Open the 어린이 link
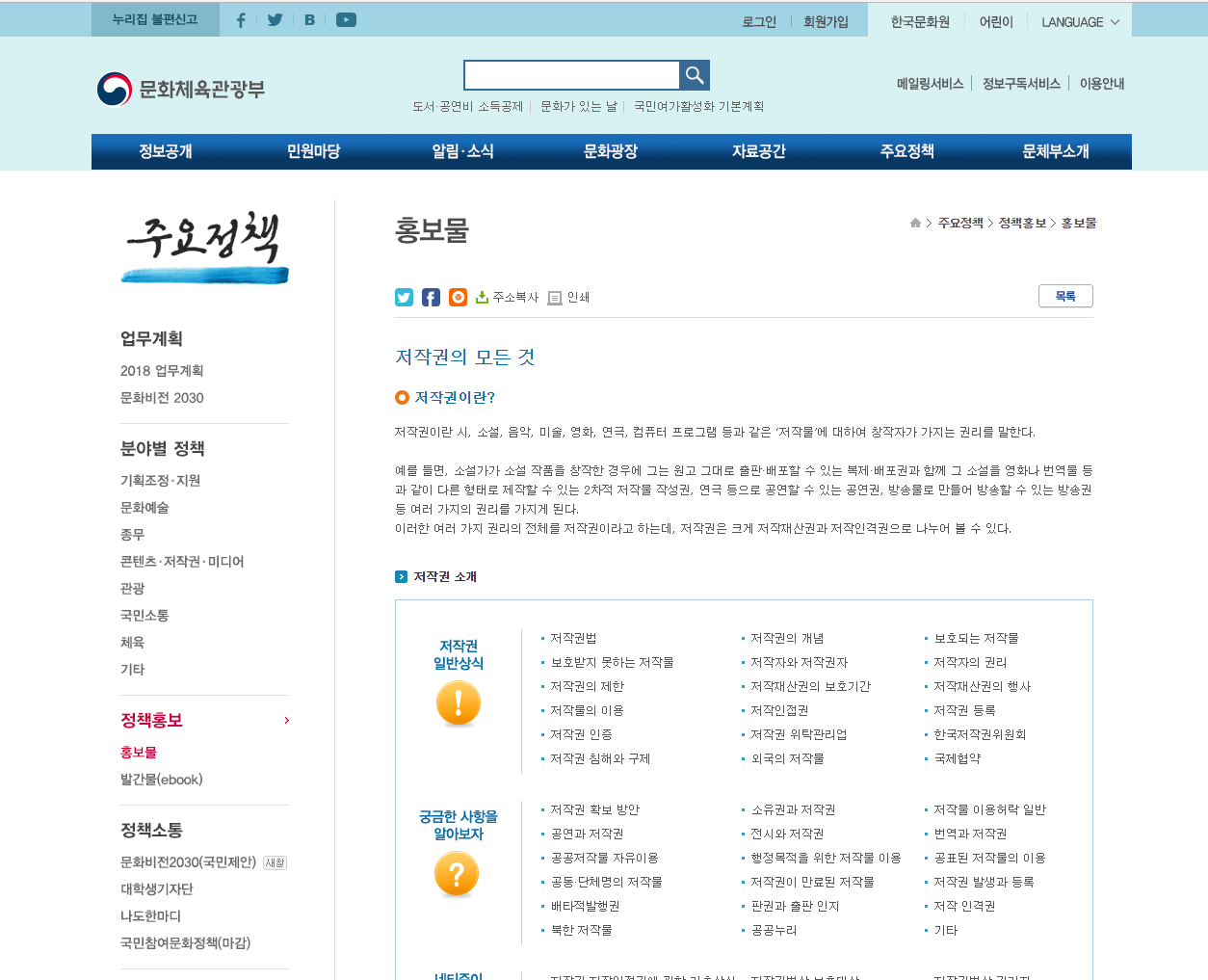The height and width of the screenshot is (980, 1208). tap(996, 21)
